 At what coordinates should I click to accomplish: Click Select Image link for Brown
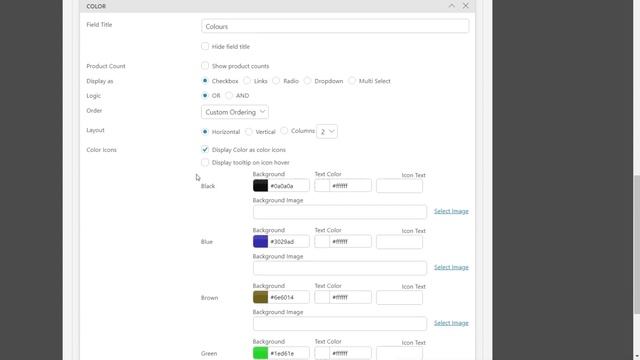451,323
